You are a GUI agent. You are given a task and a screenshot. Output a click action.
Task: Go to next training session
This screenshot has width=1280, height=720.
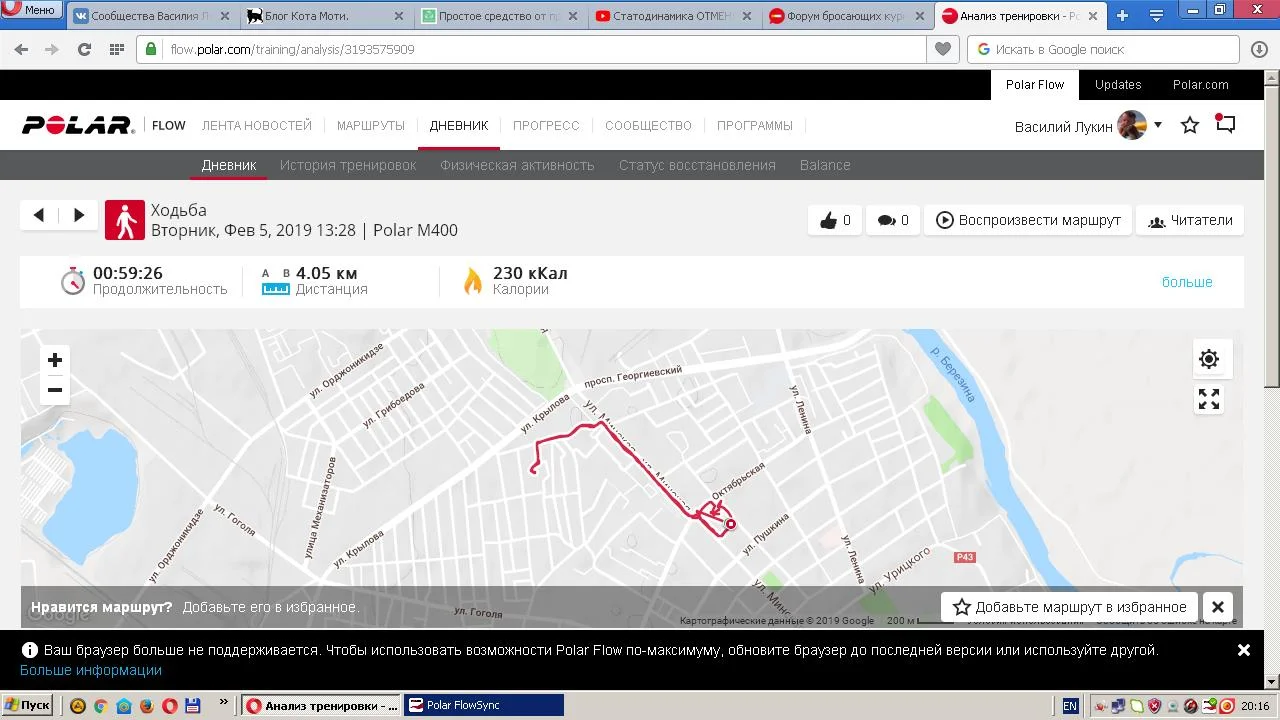point(78,215)
